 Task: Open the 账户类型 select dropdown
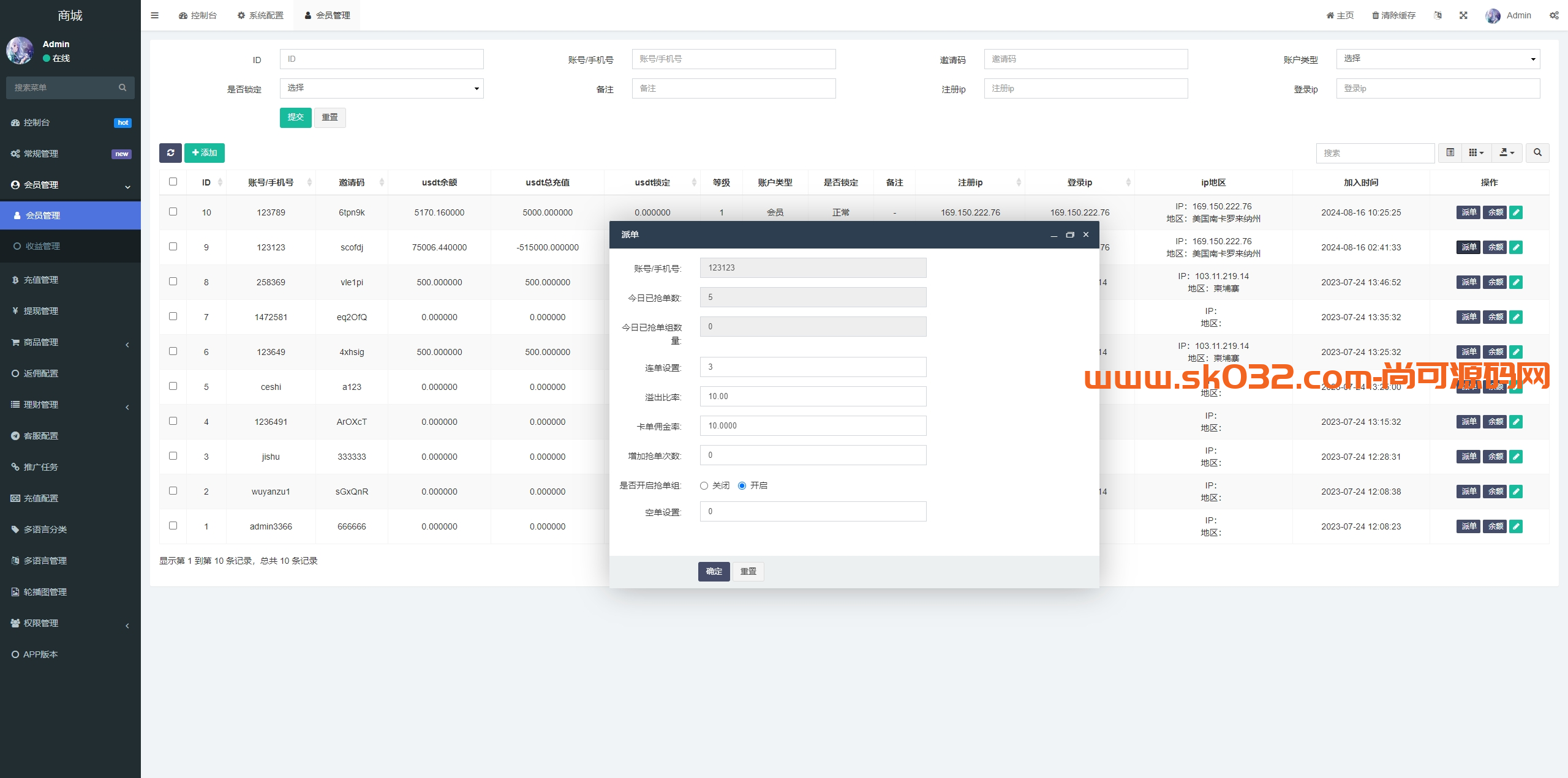pyautogui.click(x=1438, y=59)
